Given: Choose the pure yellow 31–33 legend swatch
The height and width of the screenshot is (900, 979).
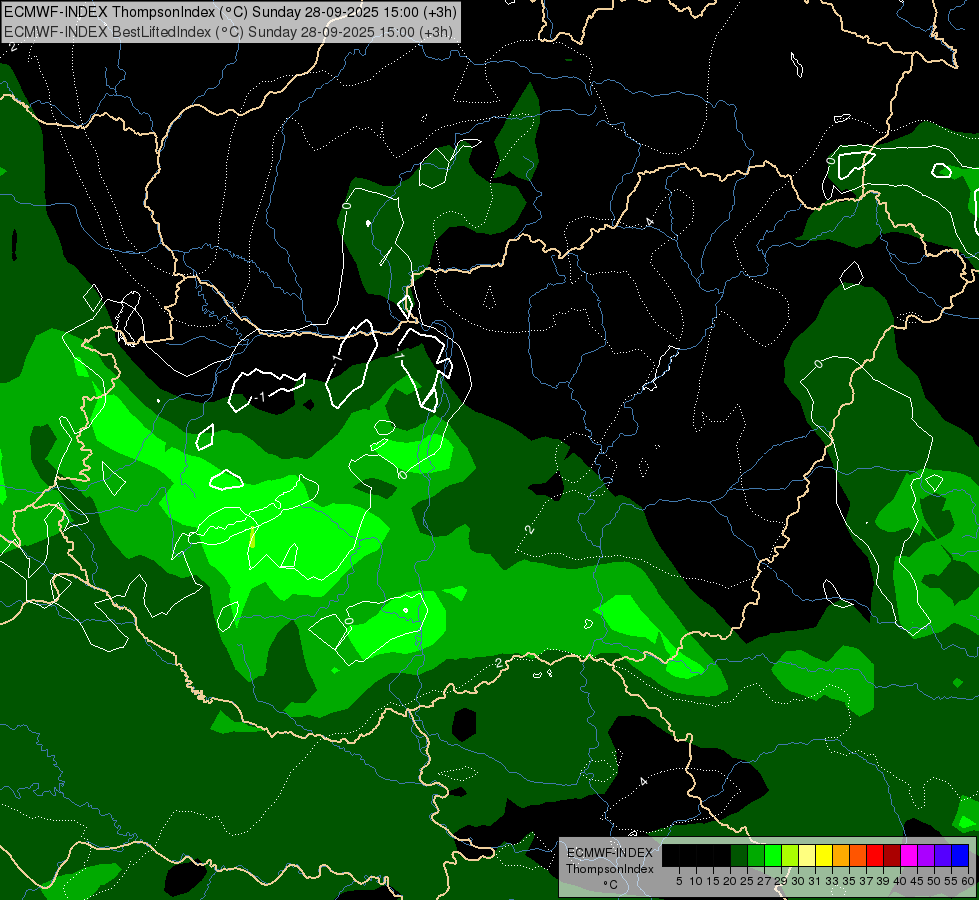Looking at the screenshot, I should tap(823, 855).
